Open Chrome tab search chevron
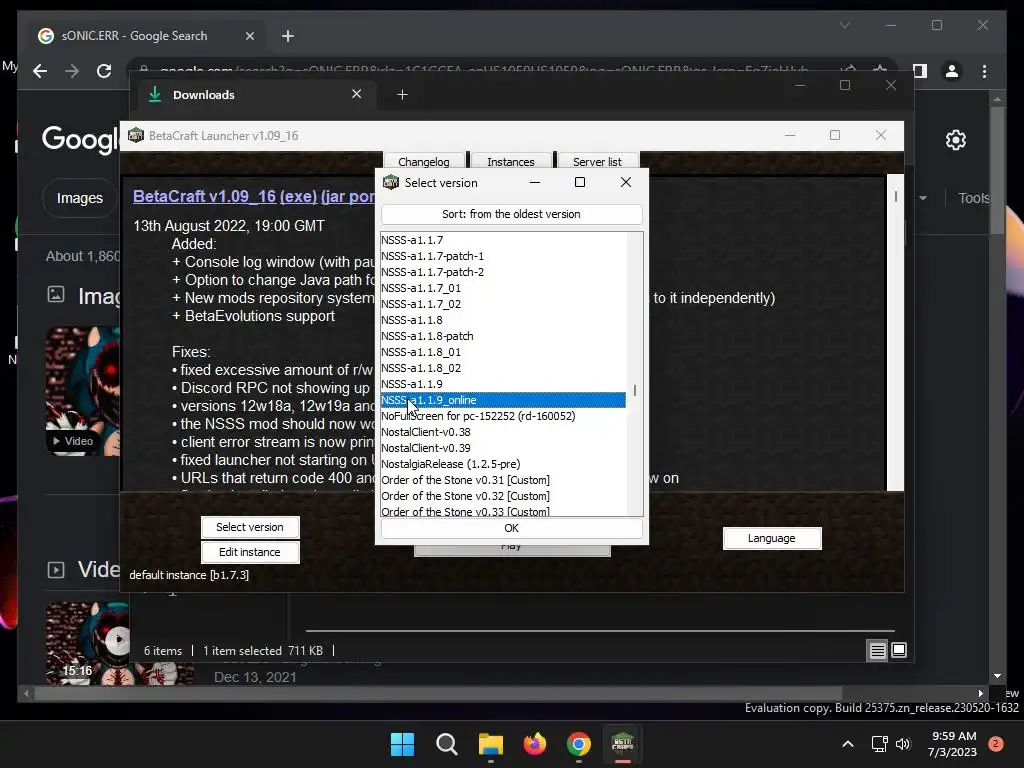This screenshot has height=768, width=1024. coord(844,25)
